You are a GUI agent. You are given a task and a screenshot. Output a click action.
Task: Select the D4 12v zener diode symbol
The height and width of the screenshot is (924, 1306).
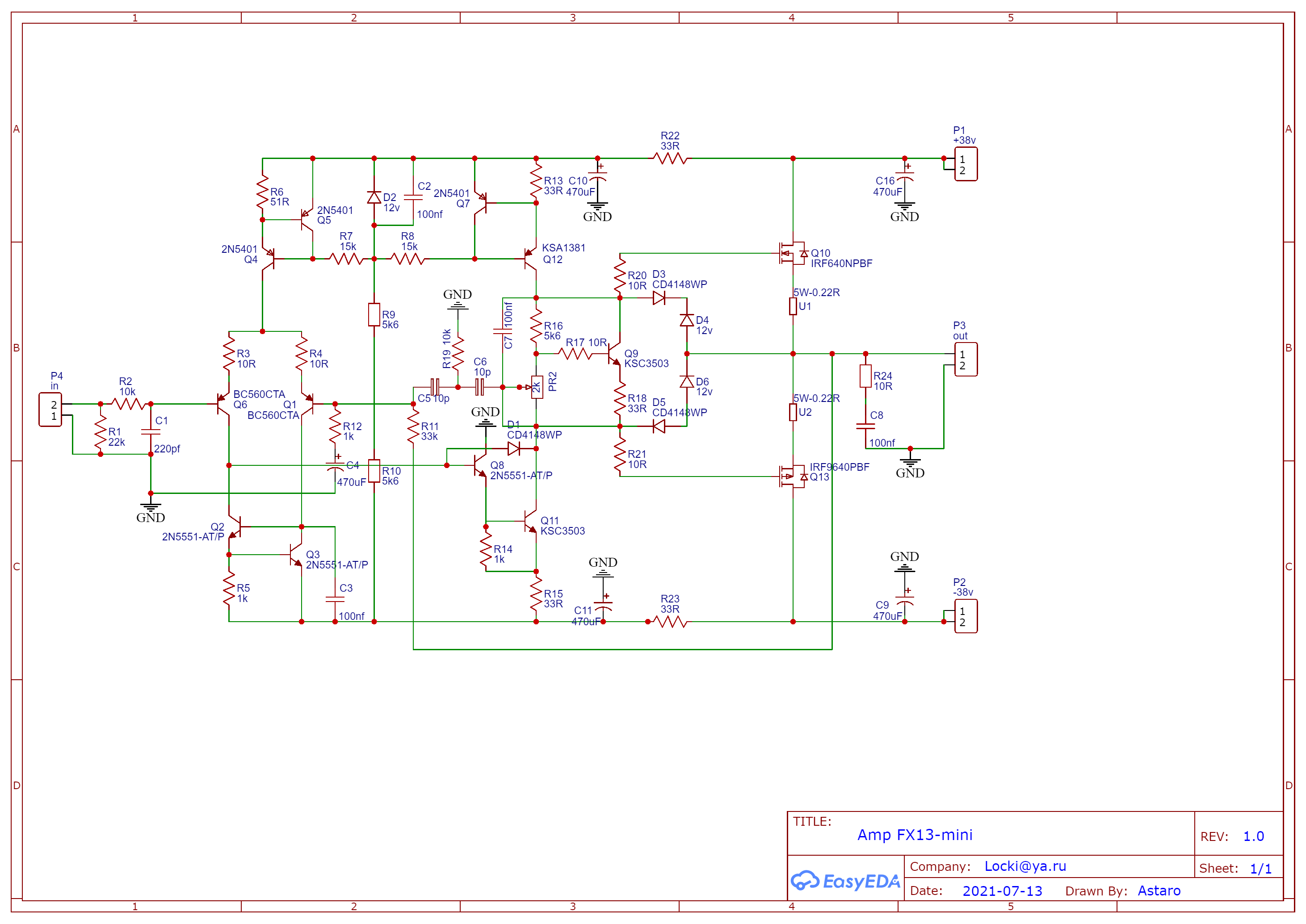(x=687, y=320)
